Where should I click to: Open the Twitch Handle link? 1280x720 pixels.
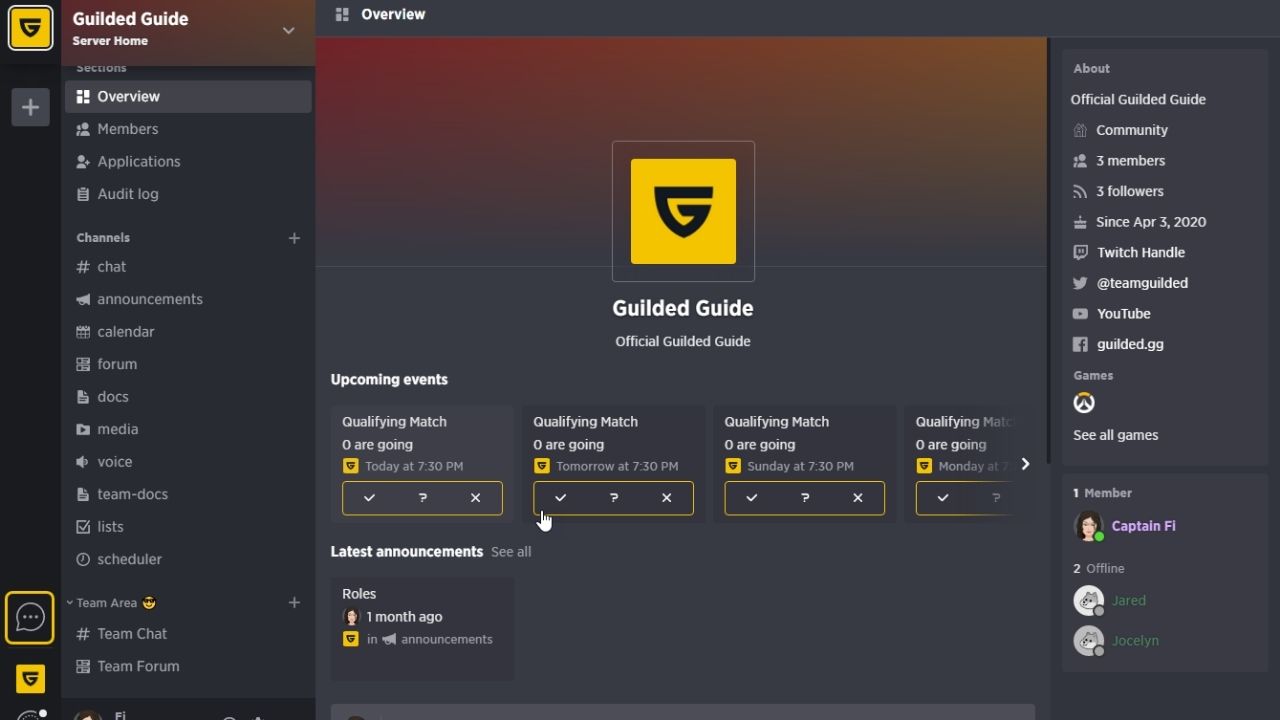pyautogui.click(x=1141, y=253)
